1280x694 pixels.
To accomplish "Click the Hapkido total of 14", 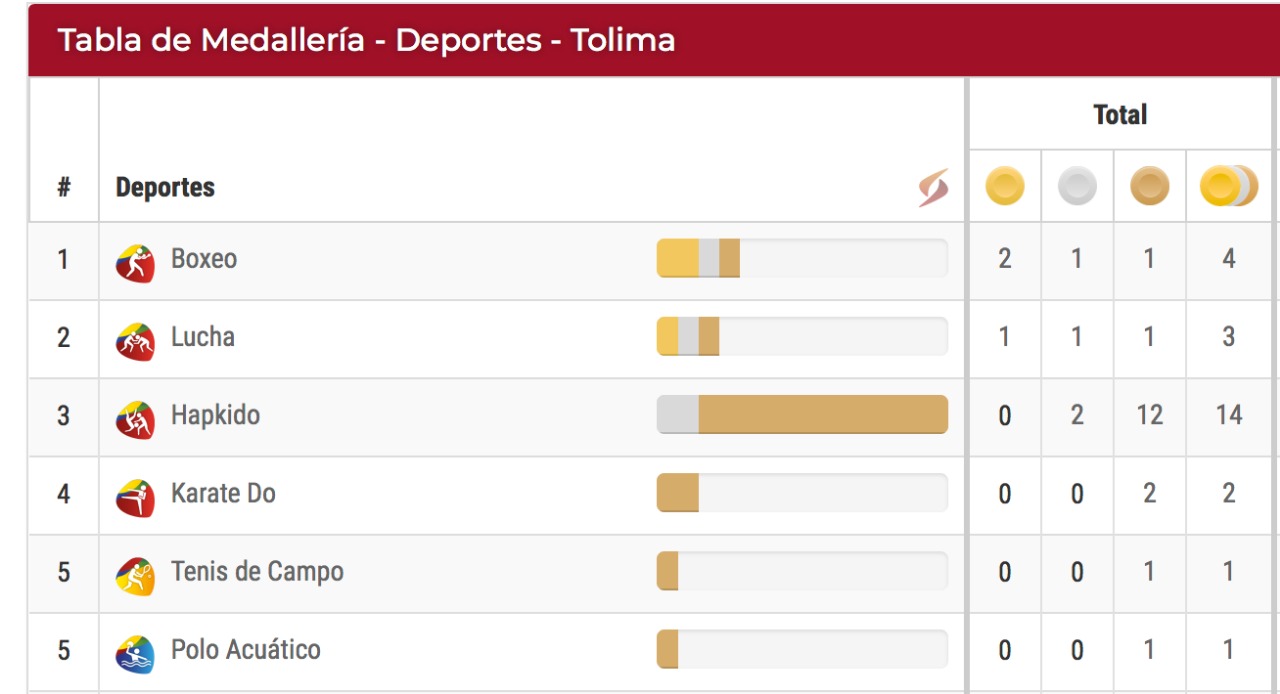I will coord(1229,415).
